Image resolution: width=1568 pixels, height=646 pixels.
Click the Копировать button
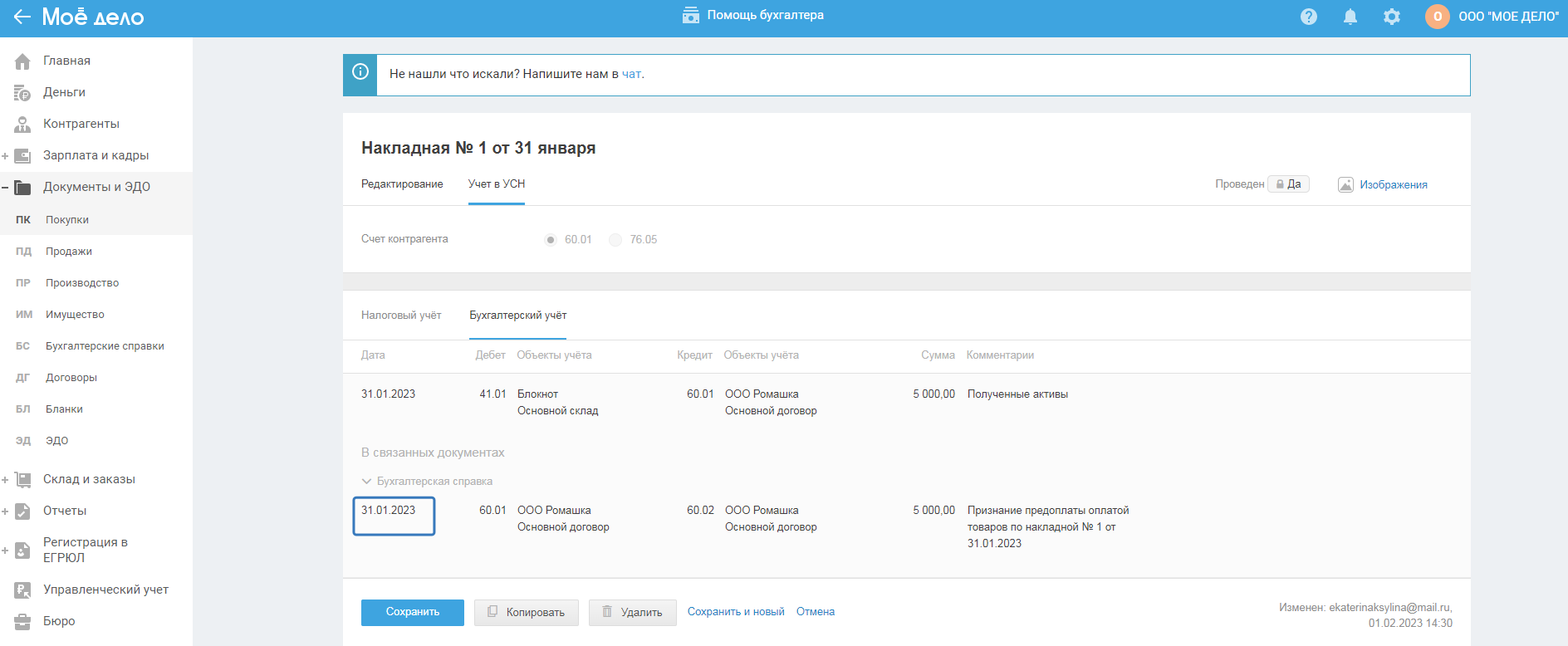(x=527, y=612)
